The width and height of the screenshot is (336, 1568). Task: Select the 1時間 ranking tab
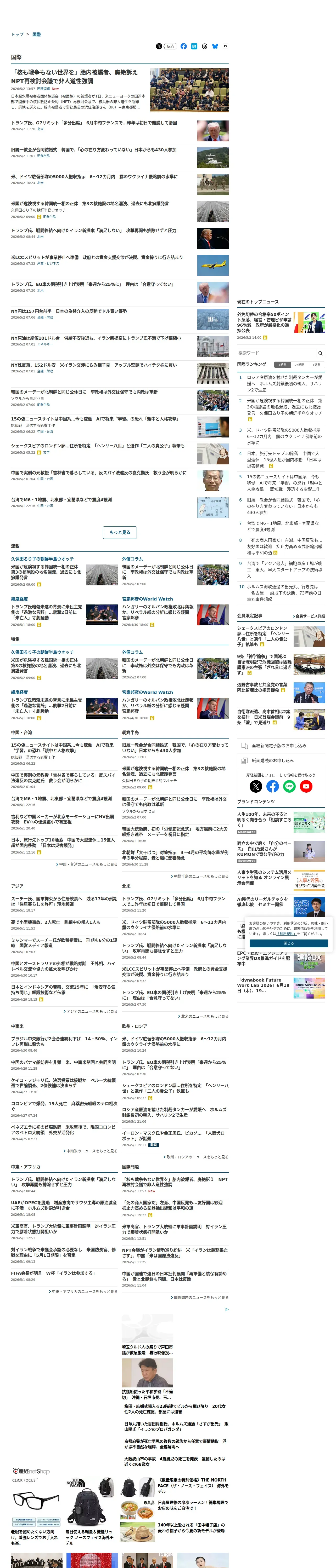pos(282,365)
